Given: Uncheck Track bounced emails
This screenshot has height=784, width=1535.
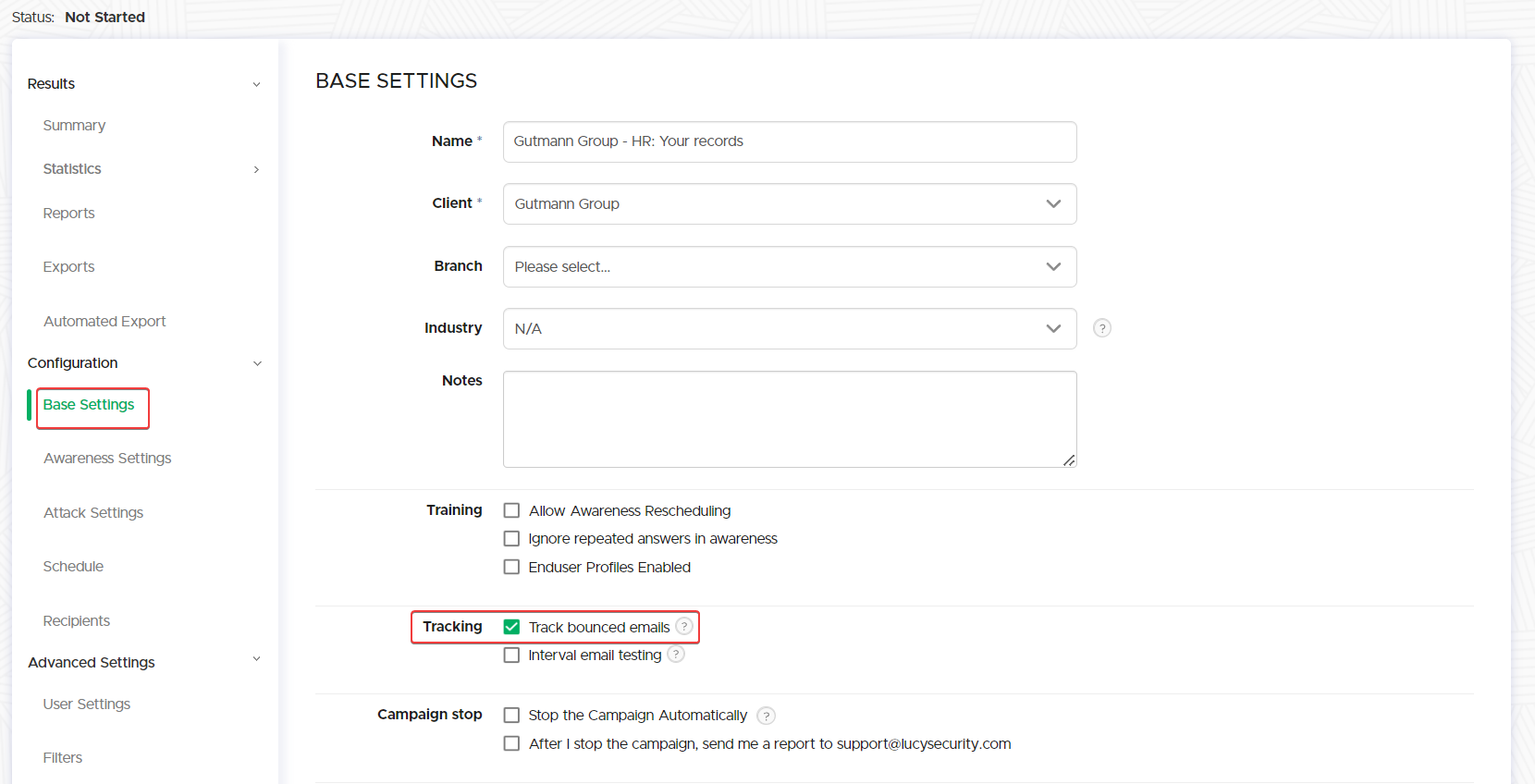Looking at the screenshot, I should 511,627.
